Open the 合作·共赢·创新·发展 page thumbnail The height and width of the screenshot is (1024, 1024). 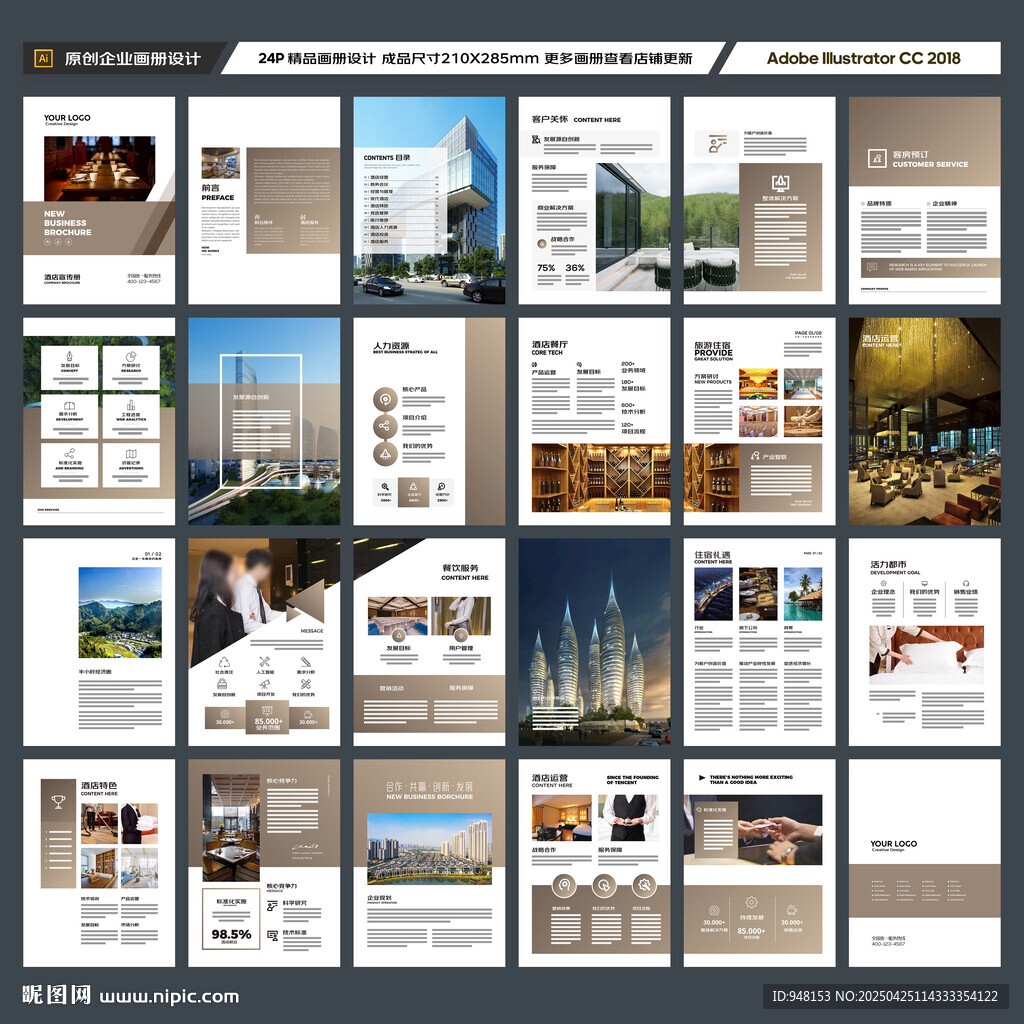click(x=429, y=863)
